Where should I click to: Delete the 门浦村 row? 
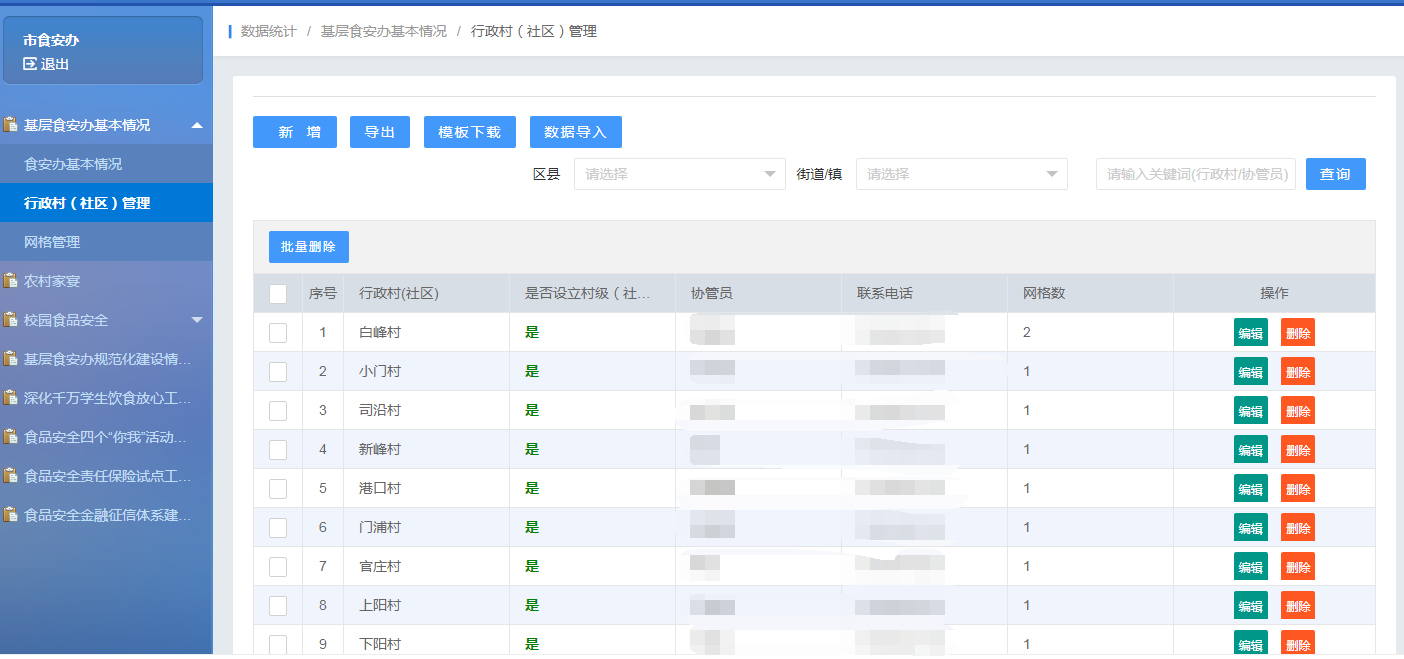tap(1298, 527)
